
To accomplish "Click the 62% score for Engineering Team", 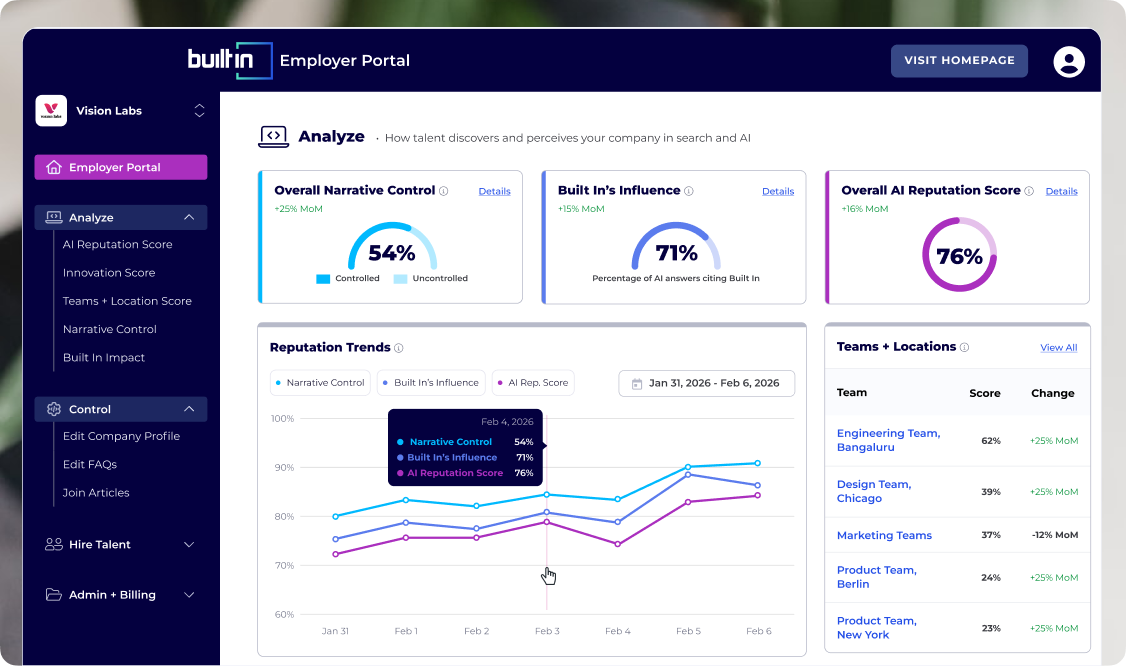I will click(x=991, y=441).
